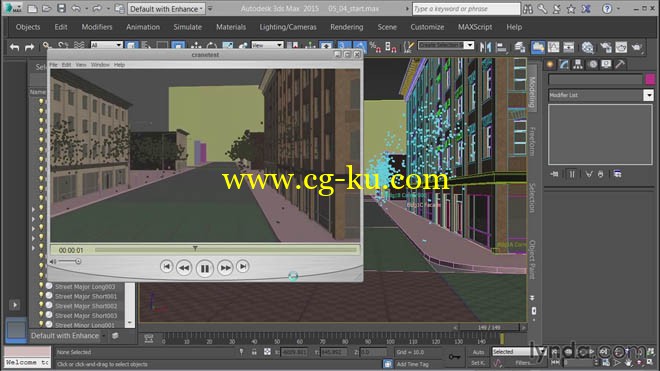The width and height of the screenshot is (660, 371).
Task: Click the Redo arrow on main toolbar
Action: click(x=29, y=47)
